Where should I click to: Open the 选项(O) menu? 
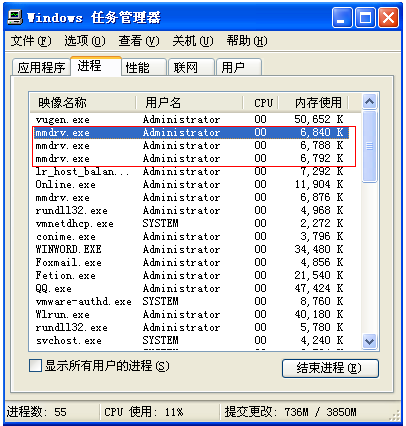[85, 41]
